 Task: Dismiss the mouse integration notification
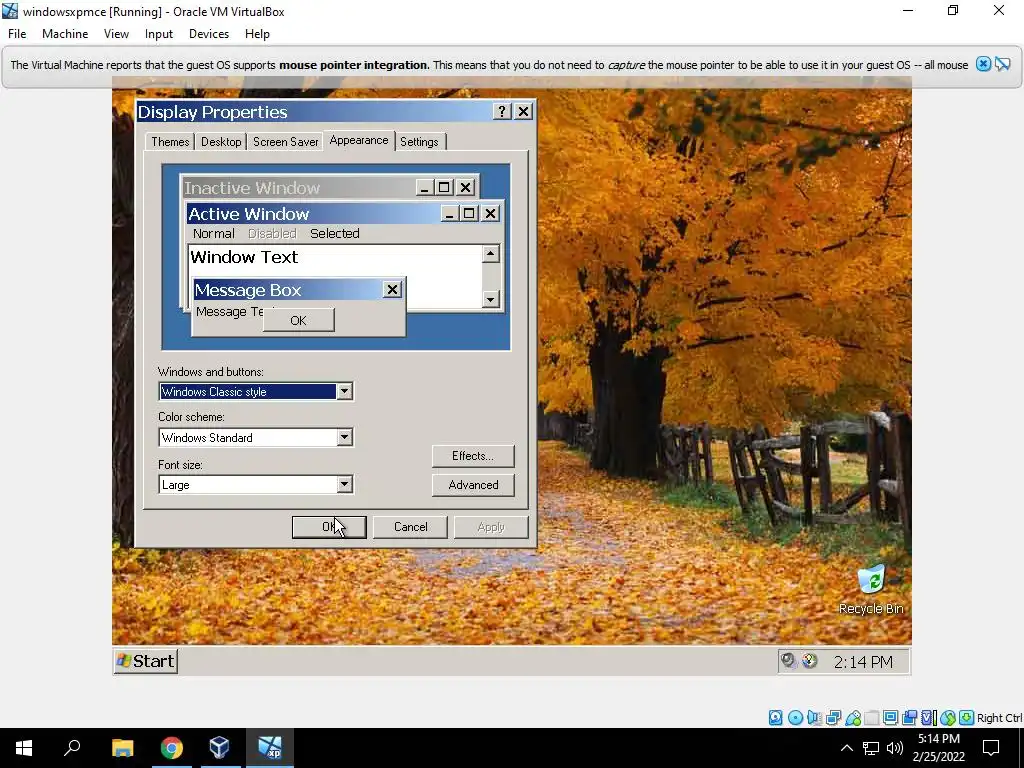(983, 64)
